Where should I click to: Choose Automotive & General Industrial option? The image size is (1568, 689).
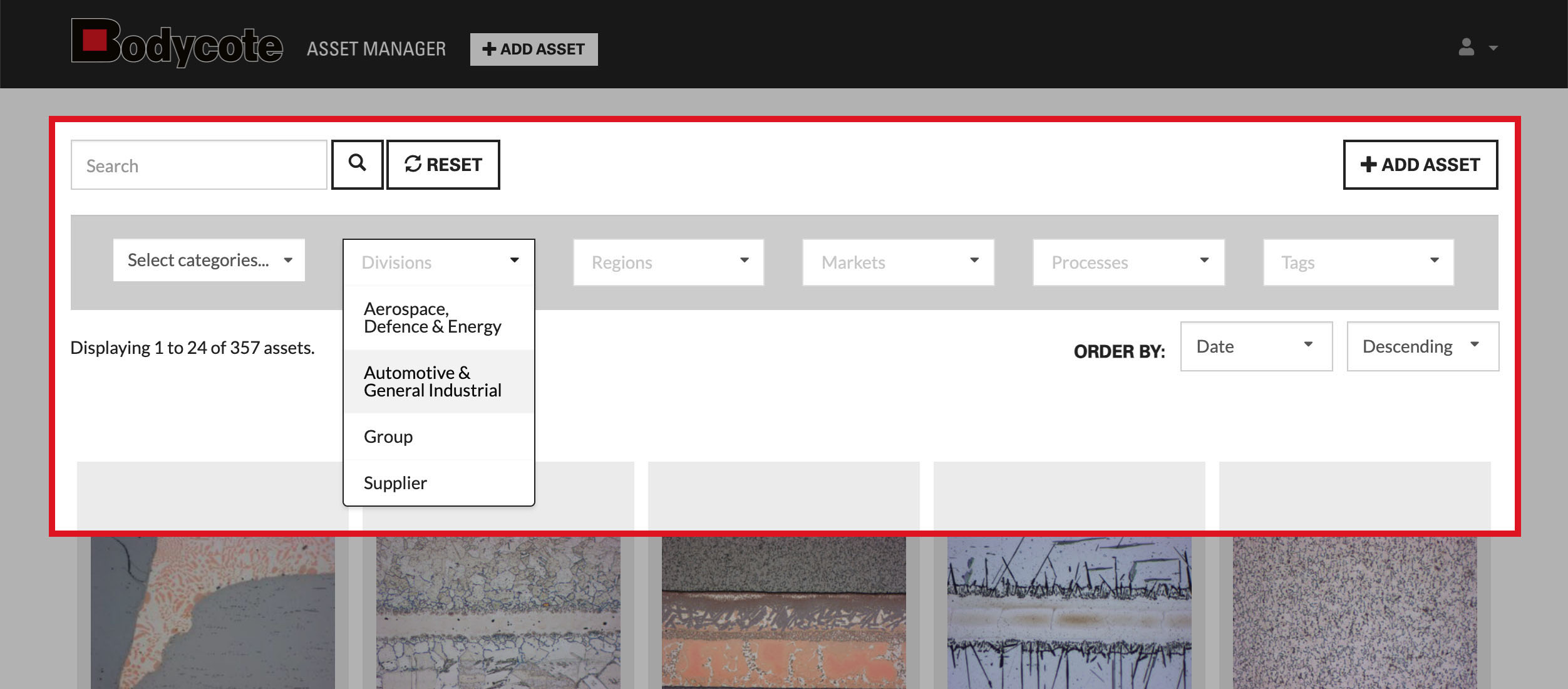point(432,381)
